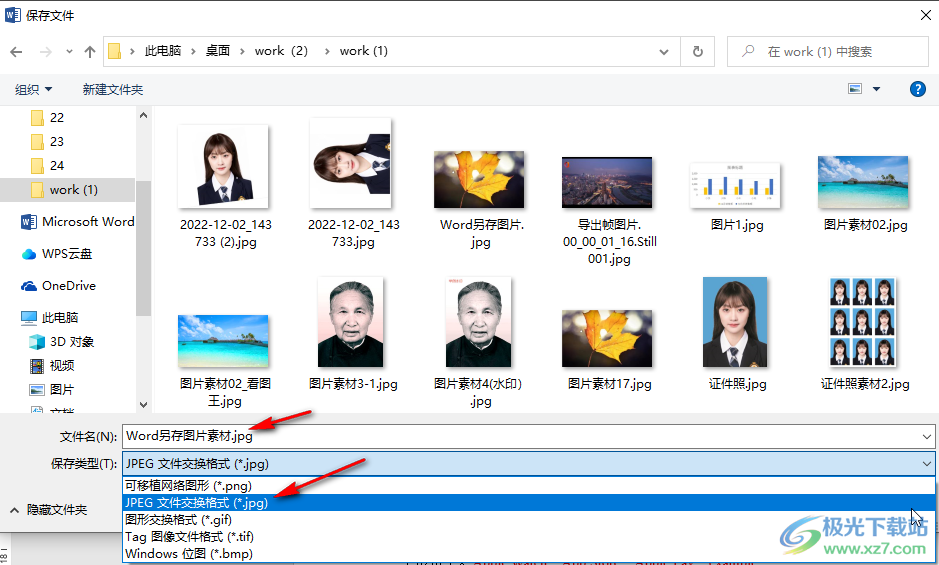939x565 pixels.
Task: Select 图片素材3-1.jpg thumbnail
Action: click(351, 322)
